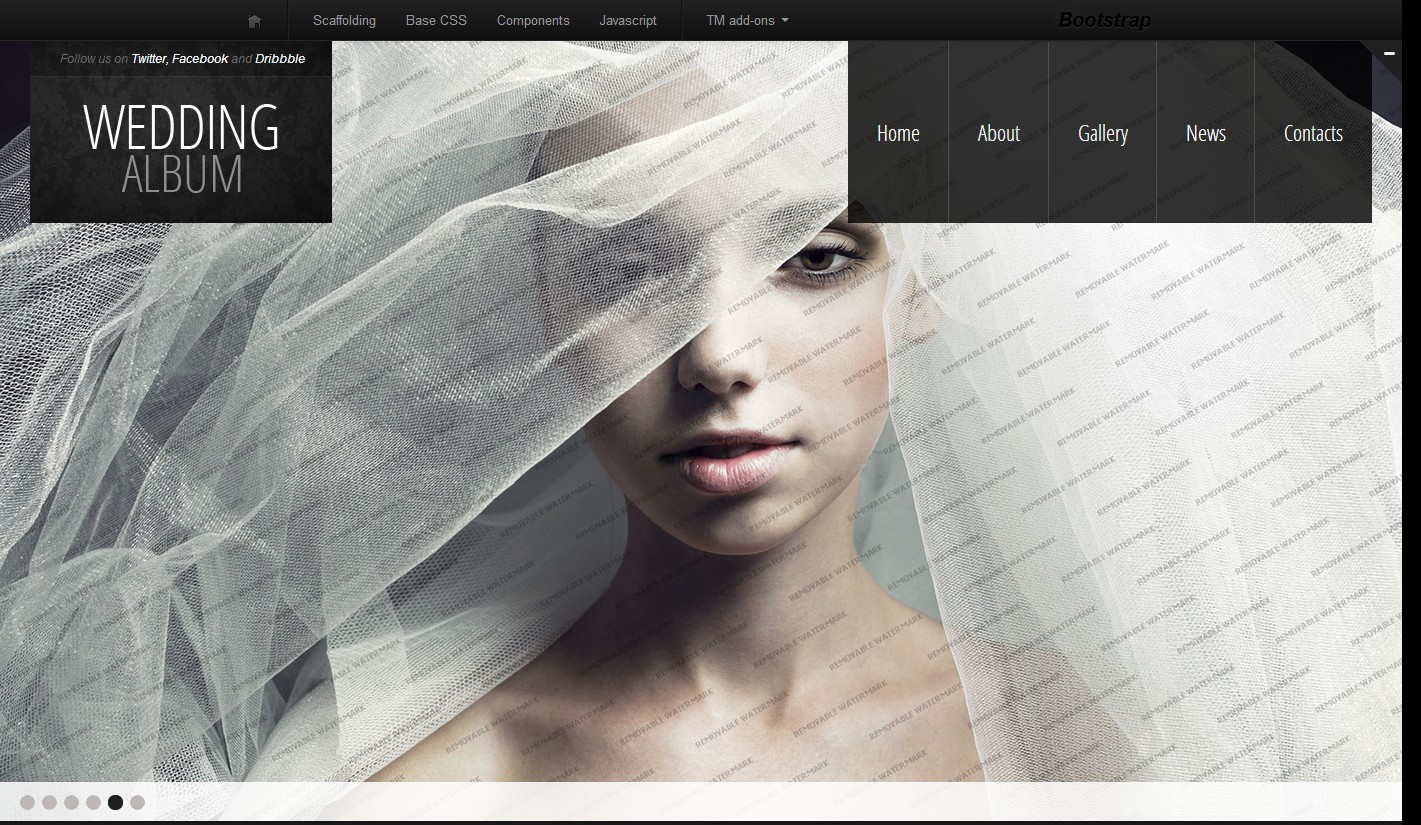Visit the Dribbble link
The width and height of the screenshot is (1421, 825).
280,59
